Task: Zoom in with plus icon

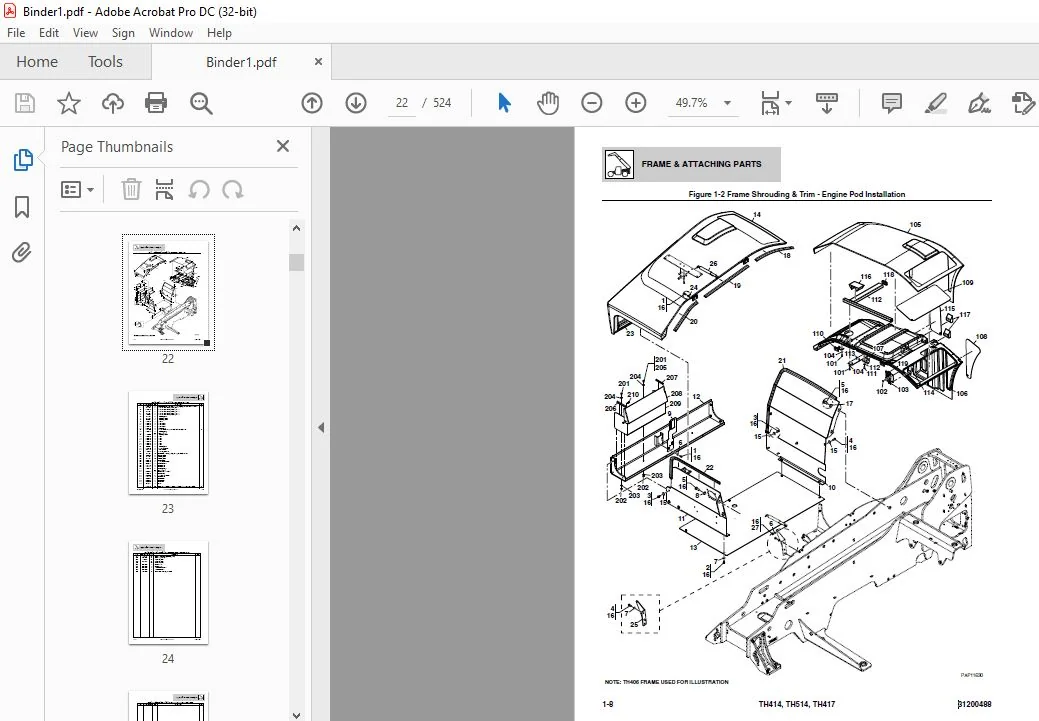Action: tap(635, 103)
